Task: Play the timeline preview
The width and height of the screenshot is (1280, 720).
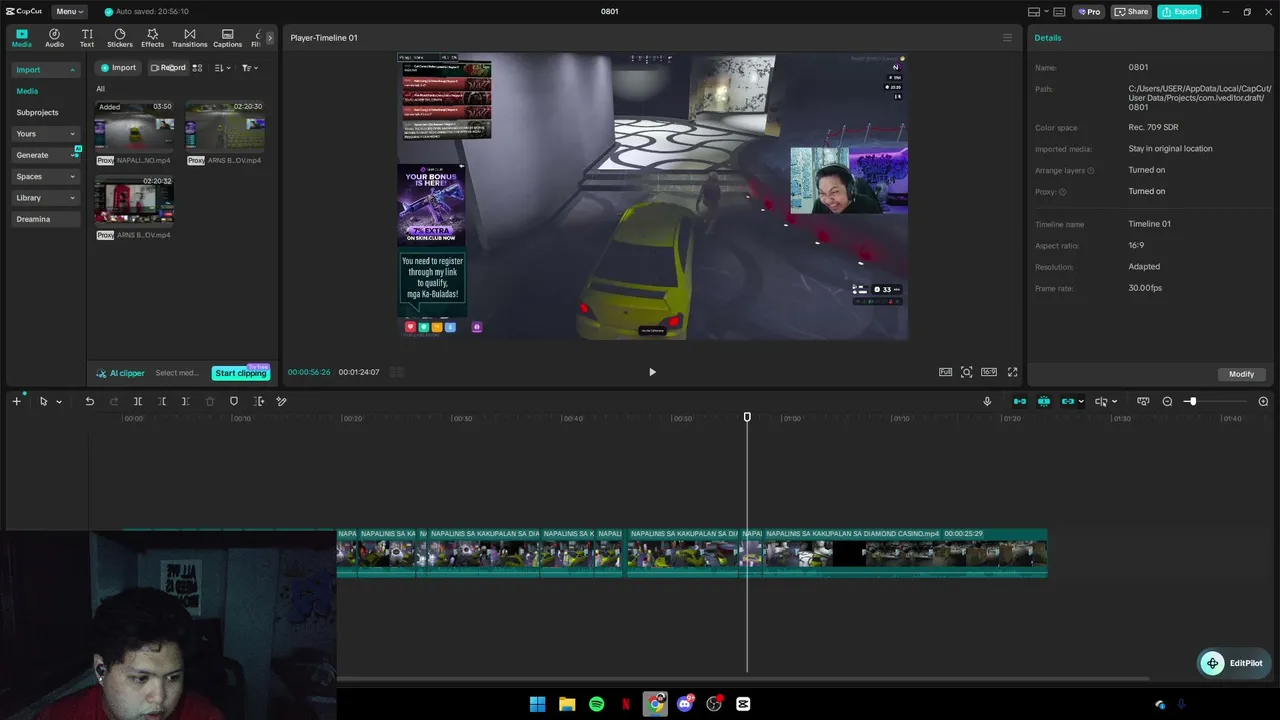Action: (x=652, y=372)
